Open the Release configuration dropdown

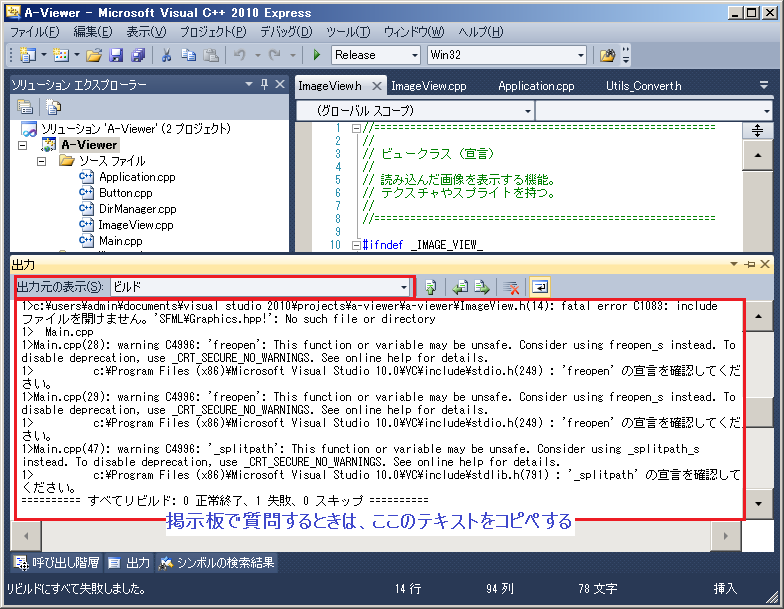tap(414, 55)
